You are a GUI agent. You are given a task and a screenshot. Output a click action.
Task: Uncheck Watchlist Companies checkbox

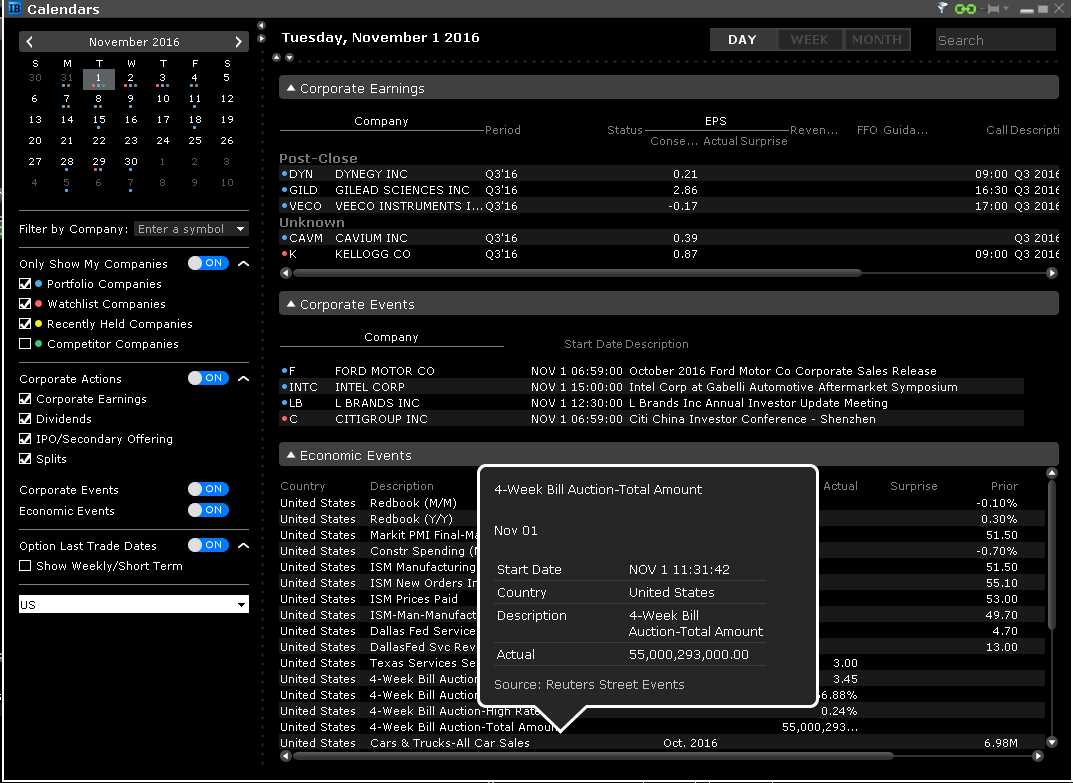tap(25, 303)
